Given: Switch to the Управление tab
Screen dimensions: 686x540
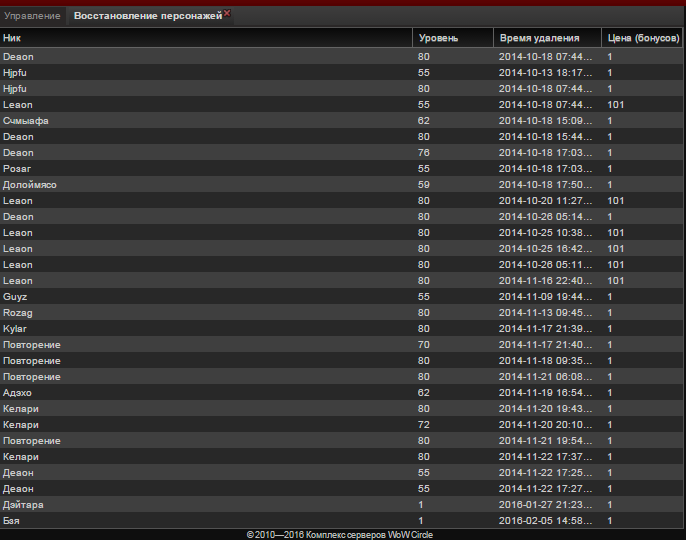Looking at the screenshot, I should click(x=32, y=17).
